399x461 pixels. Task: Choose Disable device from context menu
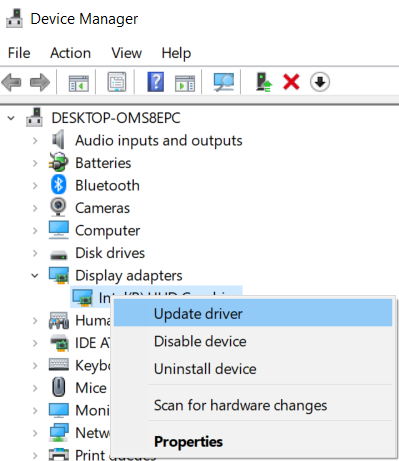pos(253,341)
